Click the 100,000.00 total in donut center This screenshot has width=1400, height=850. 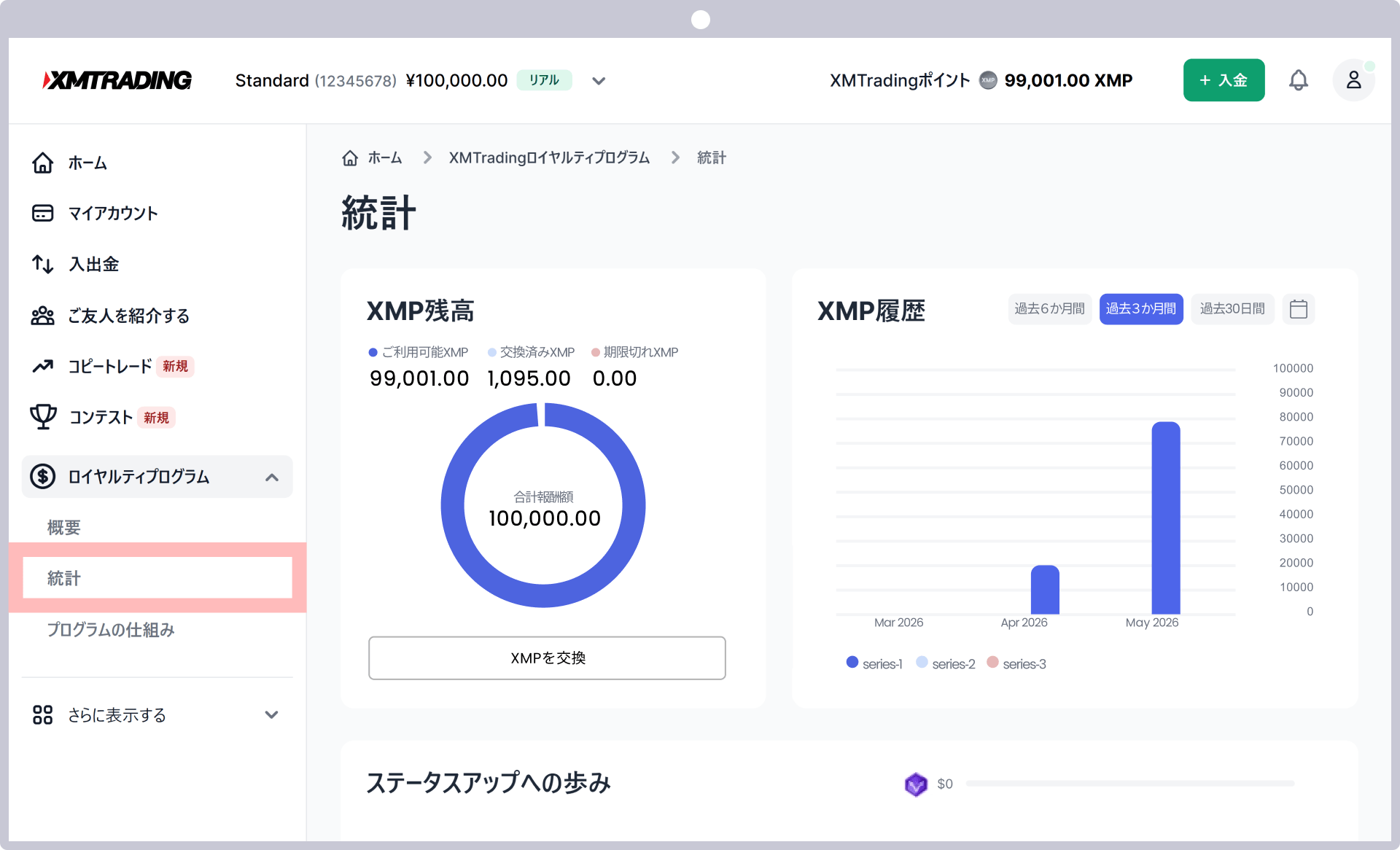pyautogui.click(x=544, y=518)
